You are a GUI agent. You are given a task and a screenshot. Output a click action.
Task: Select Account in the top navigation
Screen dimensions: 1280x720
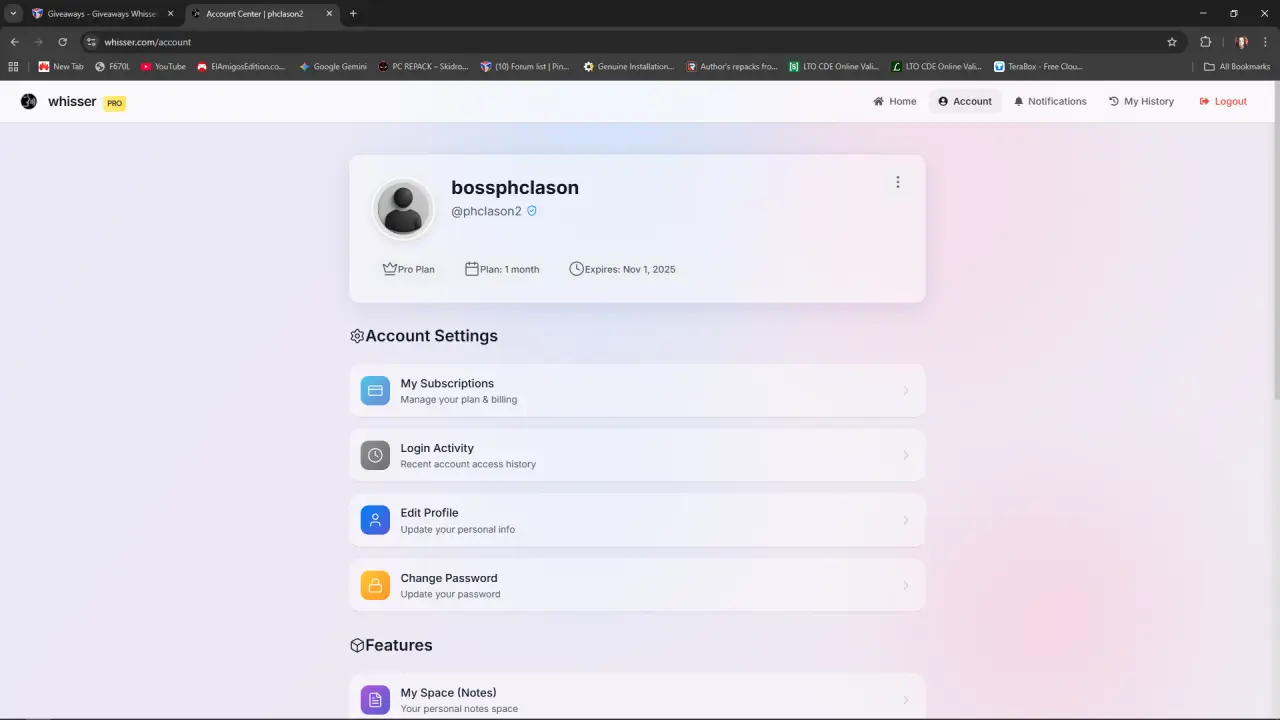[x=965, y=101]
